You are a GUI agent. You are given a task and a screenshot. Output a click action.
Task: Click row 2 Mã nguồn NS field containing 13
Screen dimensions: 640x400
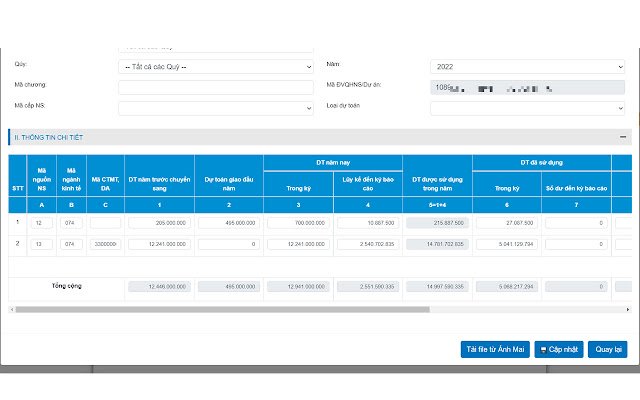pos(42,244)
